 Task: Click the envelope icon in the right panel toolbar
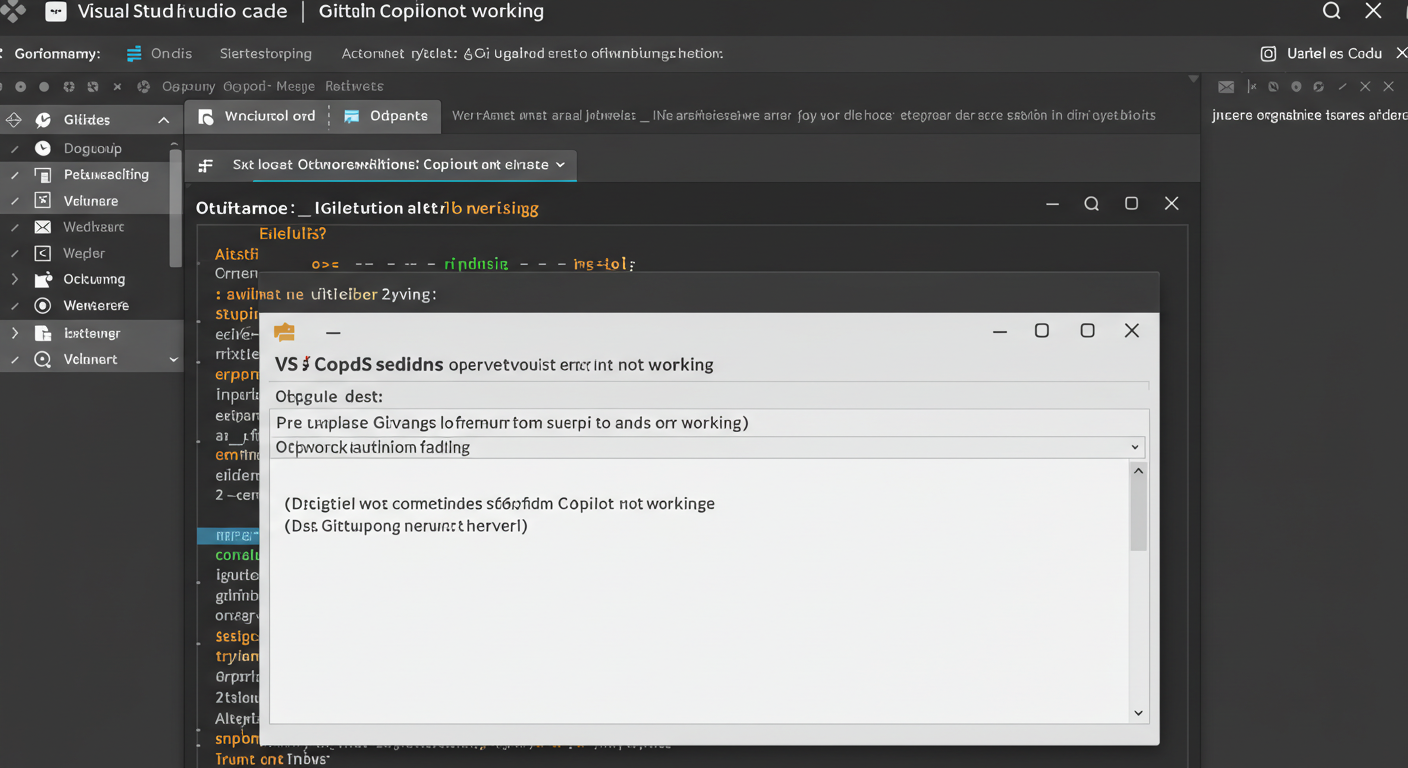coord(1226,87)
